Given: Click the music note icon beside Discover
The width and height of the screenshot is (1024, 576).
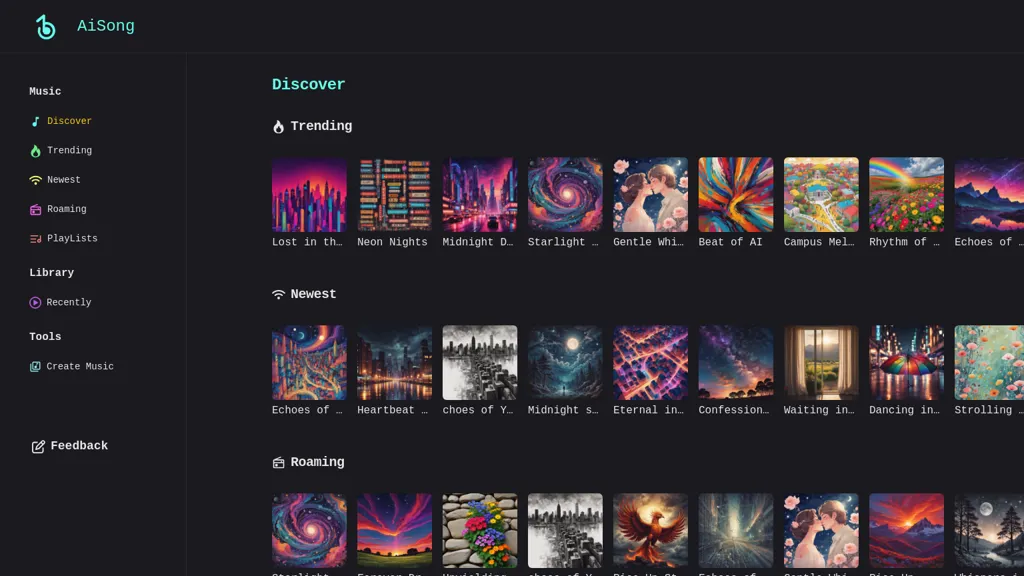Looking at the screenshot, I should [x=35, y=121].
